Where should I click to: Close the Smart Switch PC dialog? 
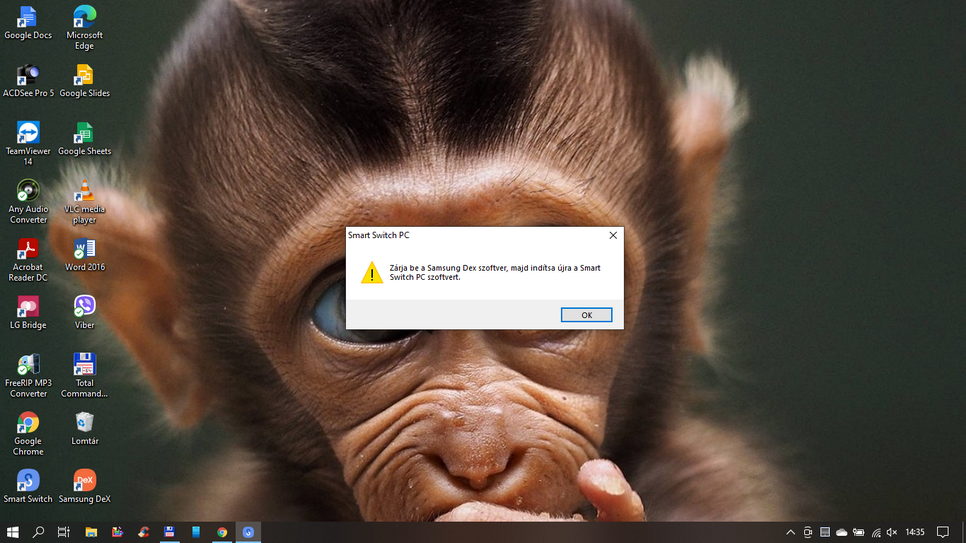pos(612,235)
